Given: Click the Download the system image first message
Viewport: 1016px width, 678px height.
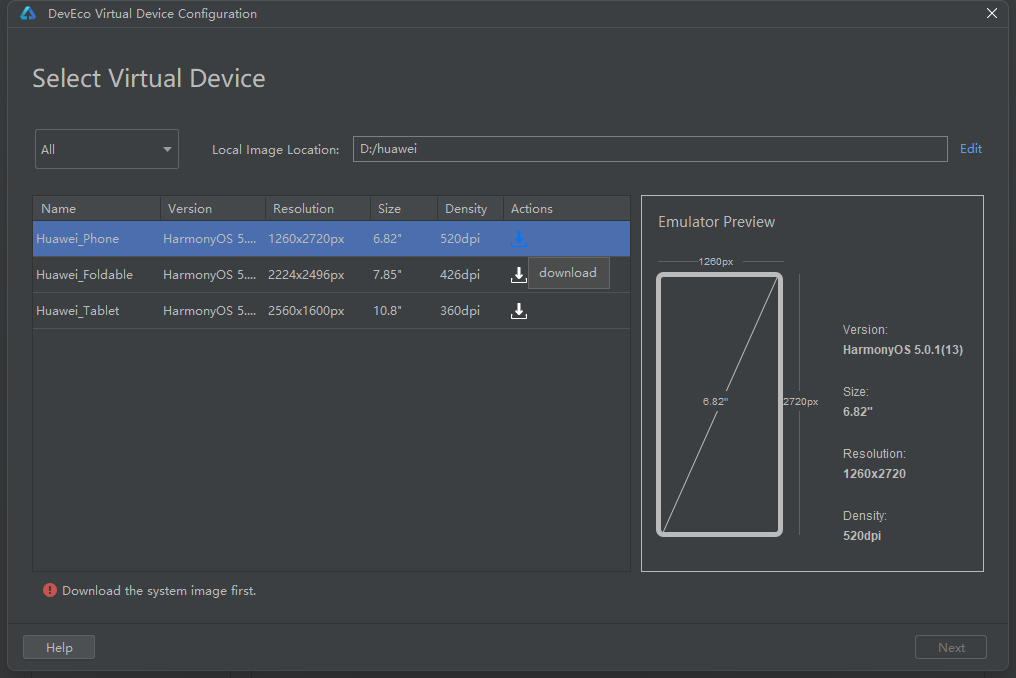Looking at the screenshot, I should (159, 590).
